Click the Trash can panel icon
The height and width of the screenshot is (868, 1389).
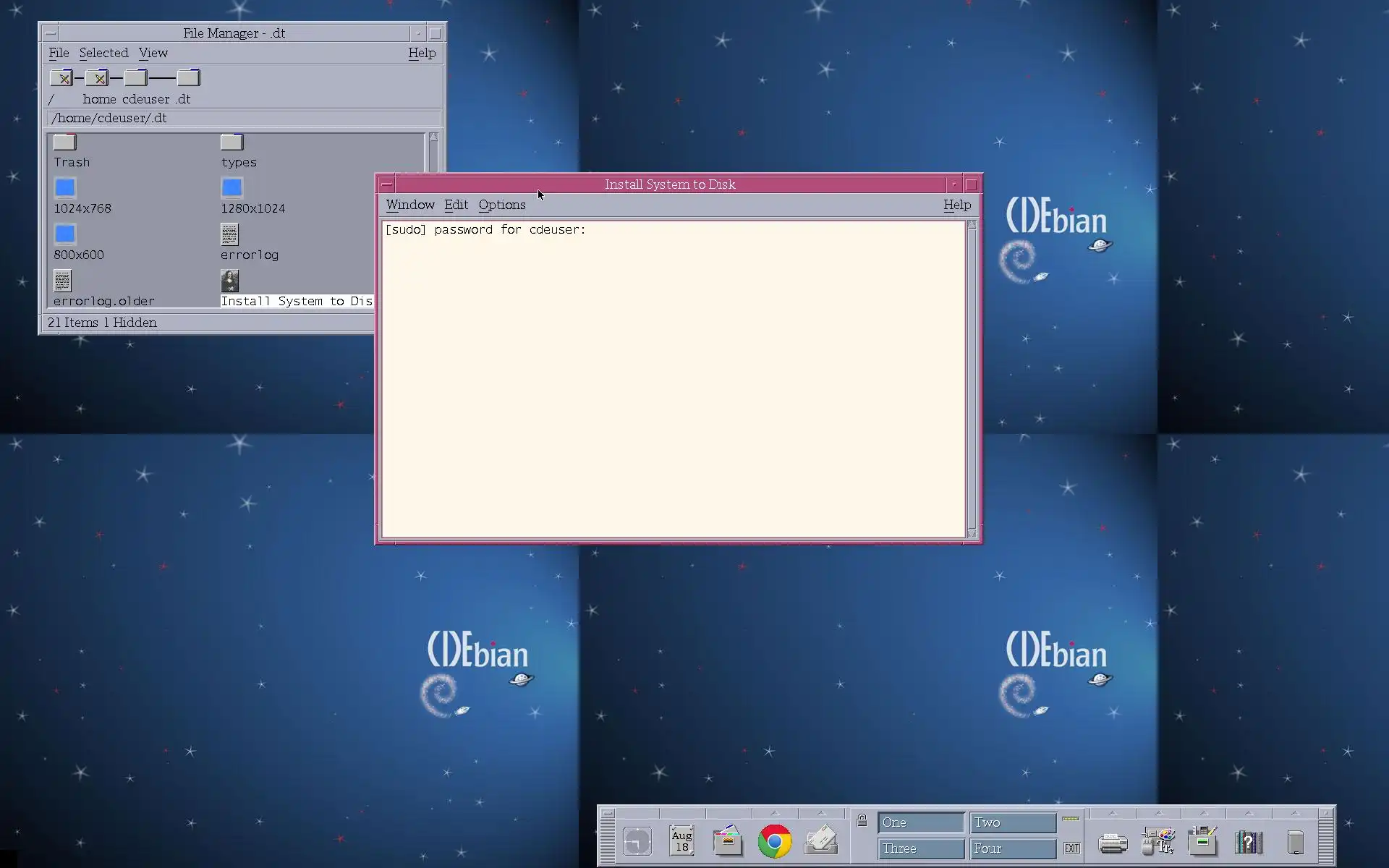click(1295, 843)
